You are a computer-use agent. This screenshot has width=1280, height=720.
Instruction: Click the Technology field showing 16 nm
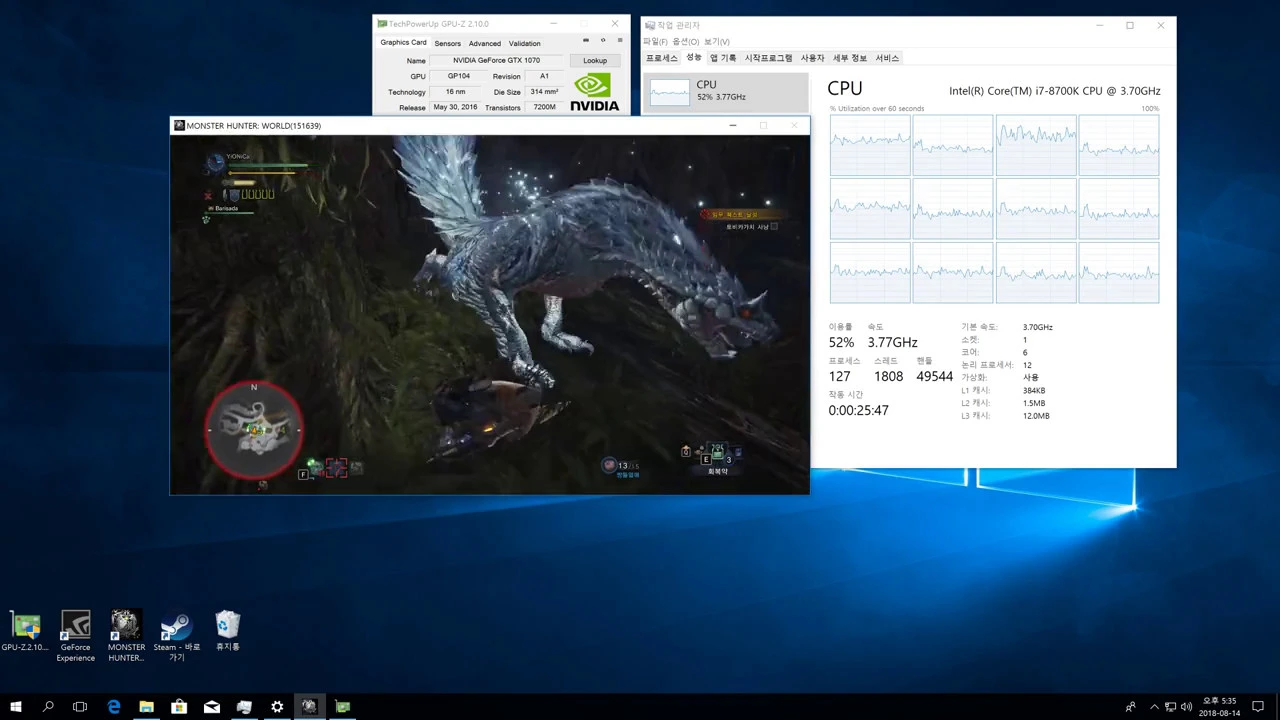pos(455,92)
